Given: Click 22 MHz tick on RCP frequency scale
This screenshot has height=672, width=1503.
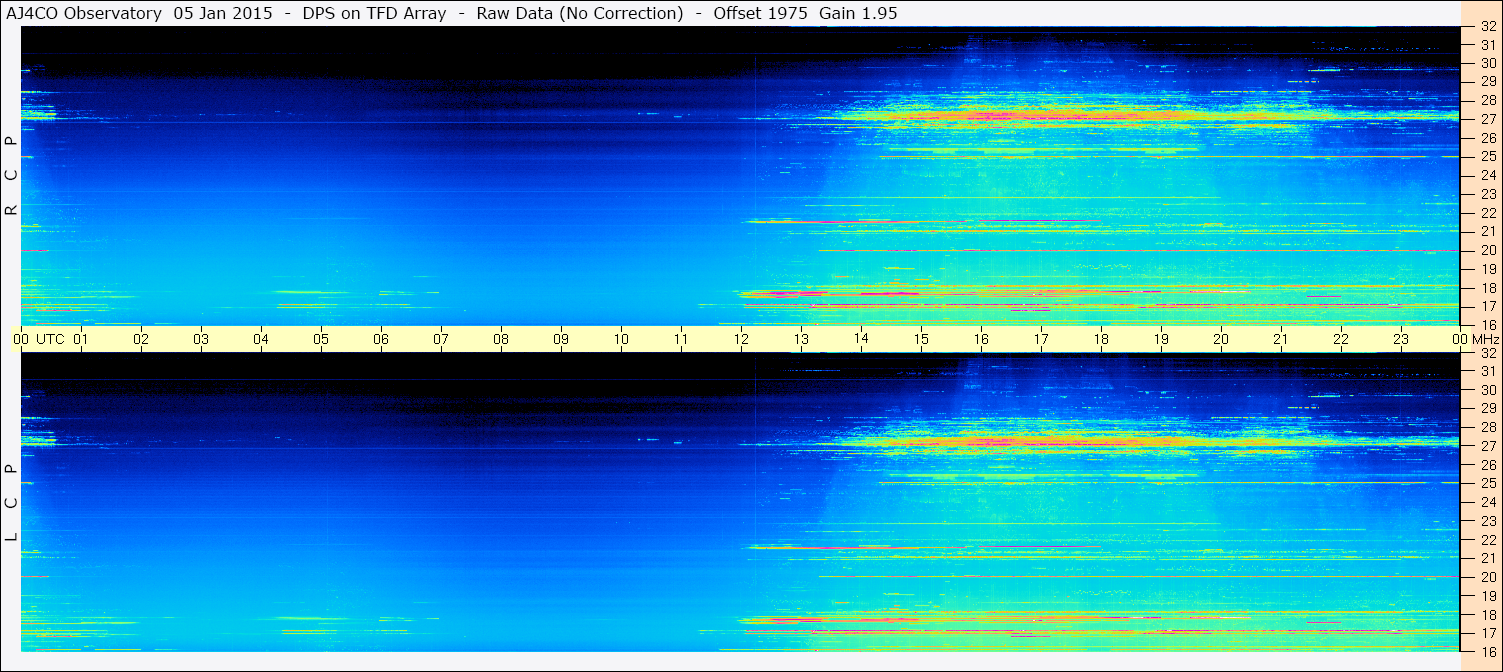Looking at the screenshot, I should 1487,213.
